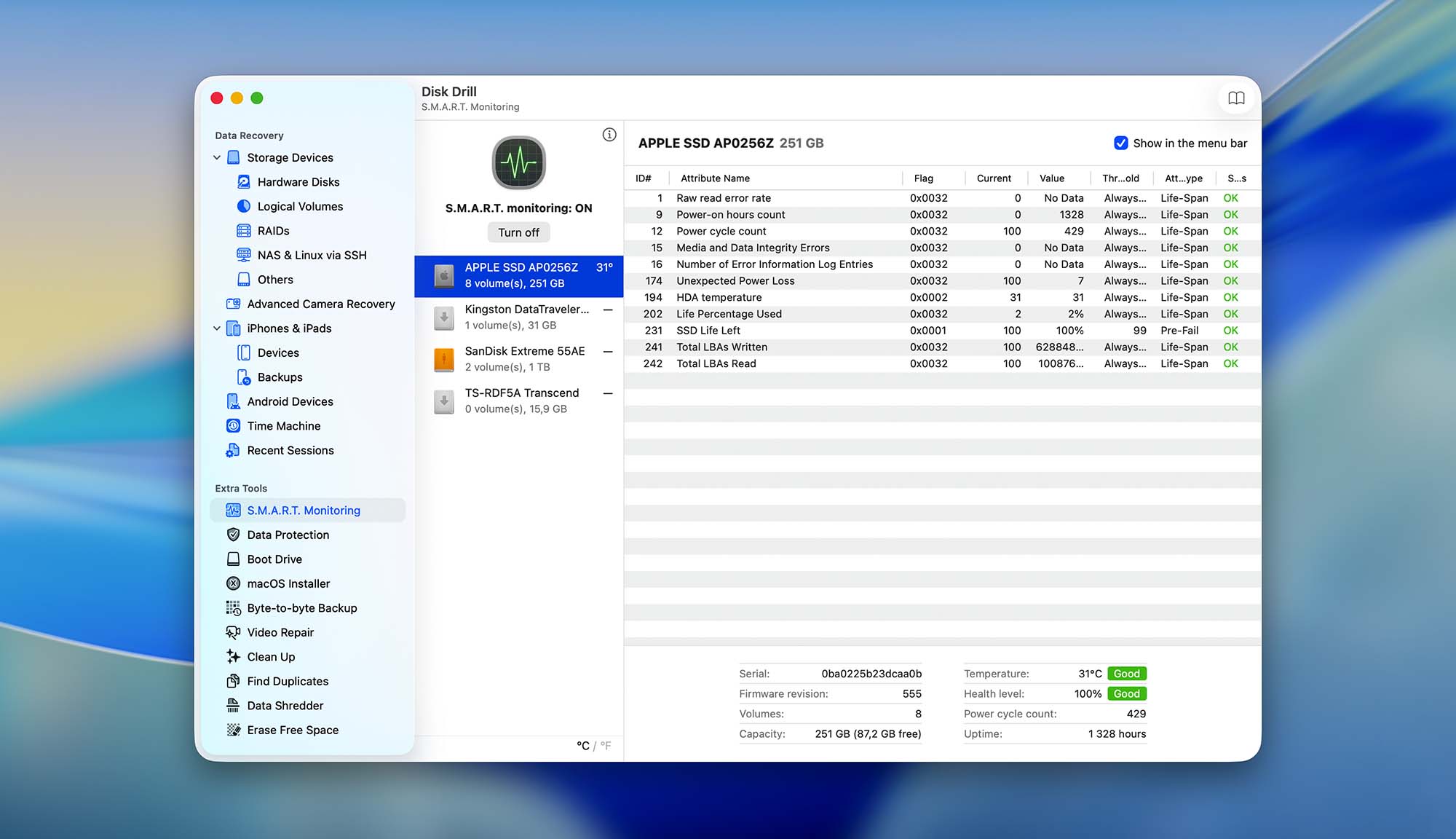Select the Hardware Disks sidebar icon
This screenshot has height=839, width=1456.
(x=242, y=181)
